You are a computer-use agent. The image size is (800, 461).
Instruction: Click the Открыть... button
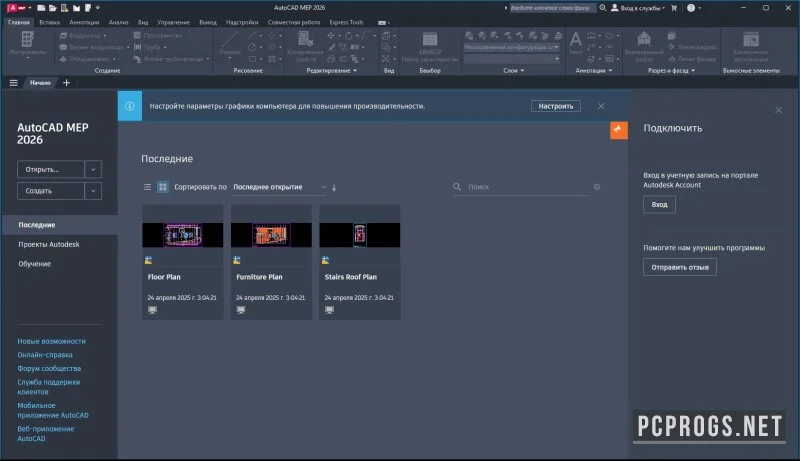51,169
